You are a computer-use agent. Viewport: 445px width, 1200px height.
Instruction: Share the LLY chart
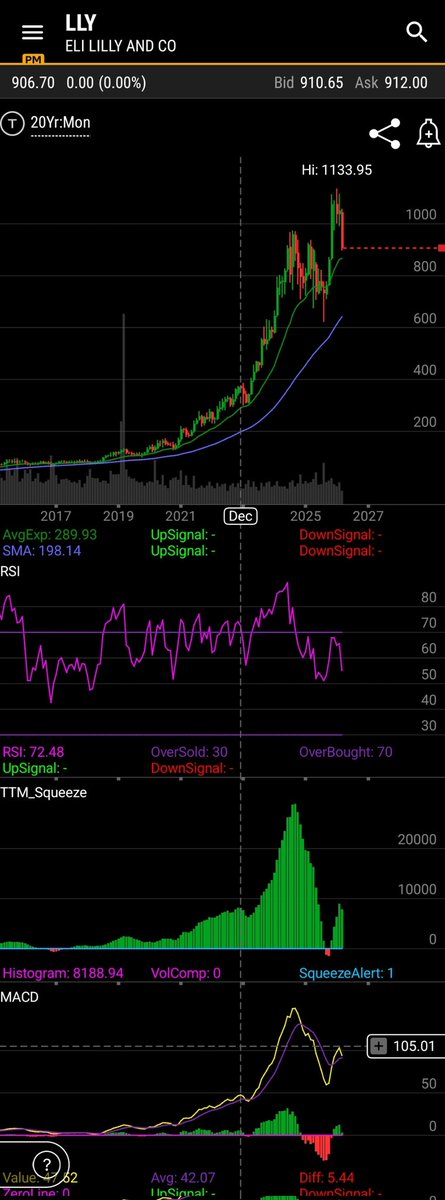click(384, 134)
